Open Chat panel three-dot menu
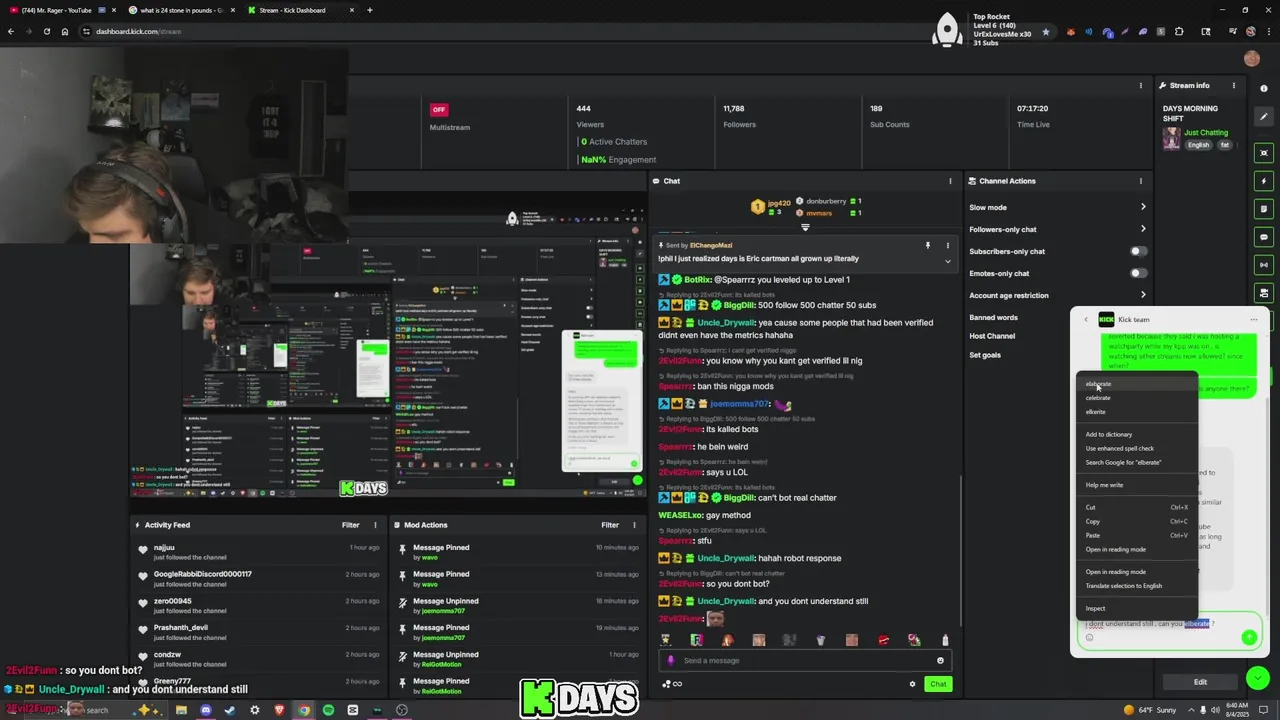Viewport: 1280px width, 720px height. (950, 181)
